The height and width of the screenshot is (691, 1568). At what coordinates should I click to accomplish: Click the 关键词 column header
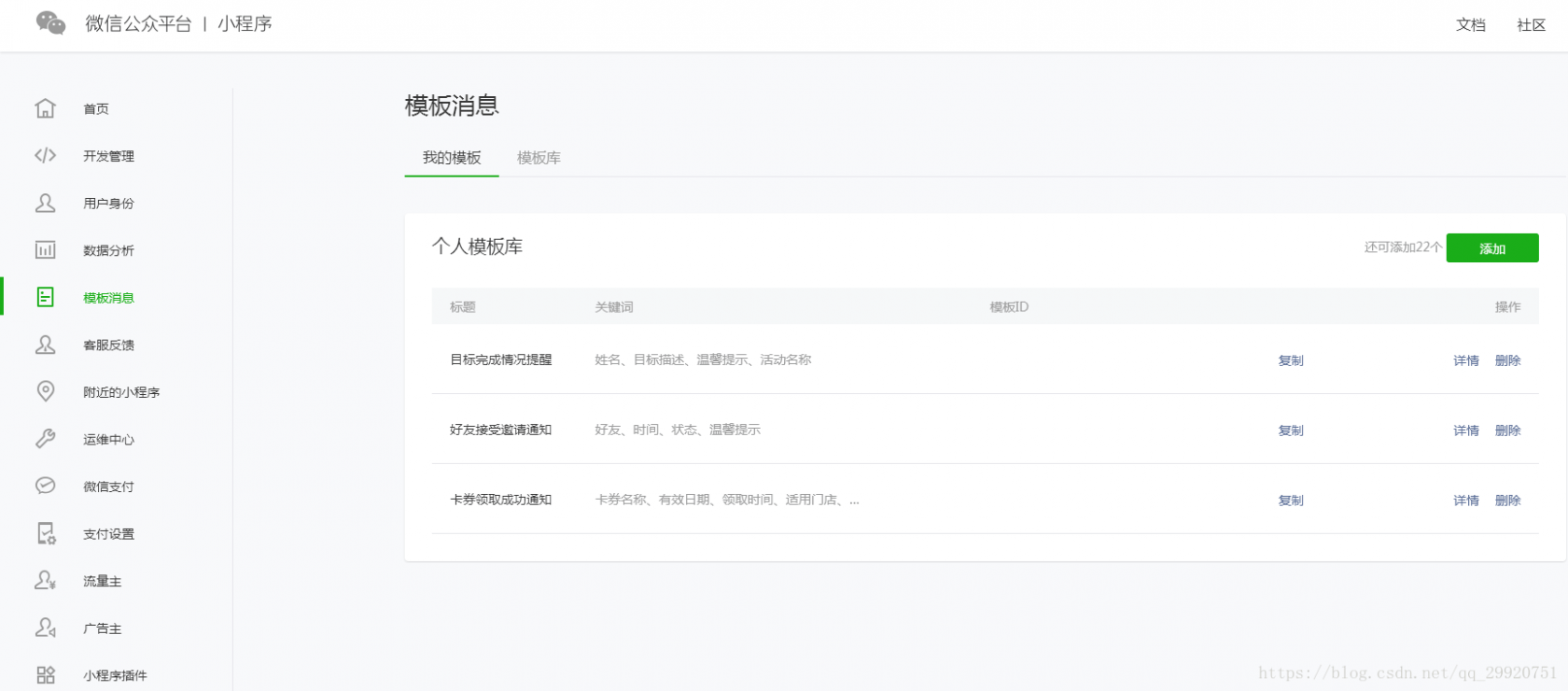tap(614, 307)
